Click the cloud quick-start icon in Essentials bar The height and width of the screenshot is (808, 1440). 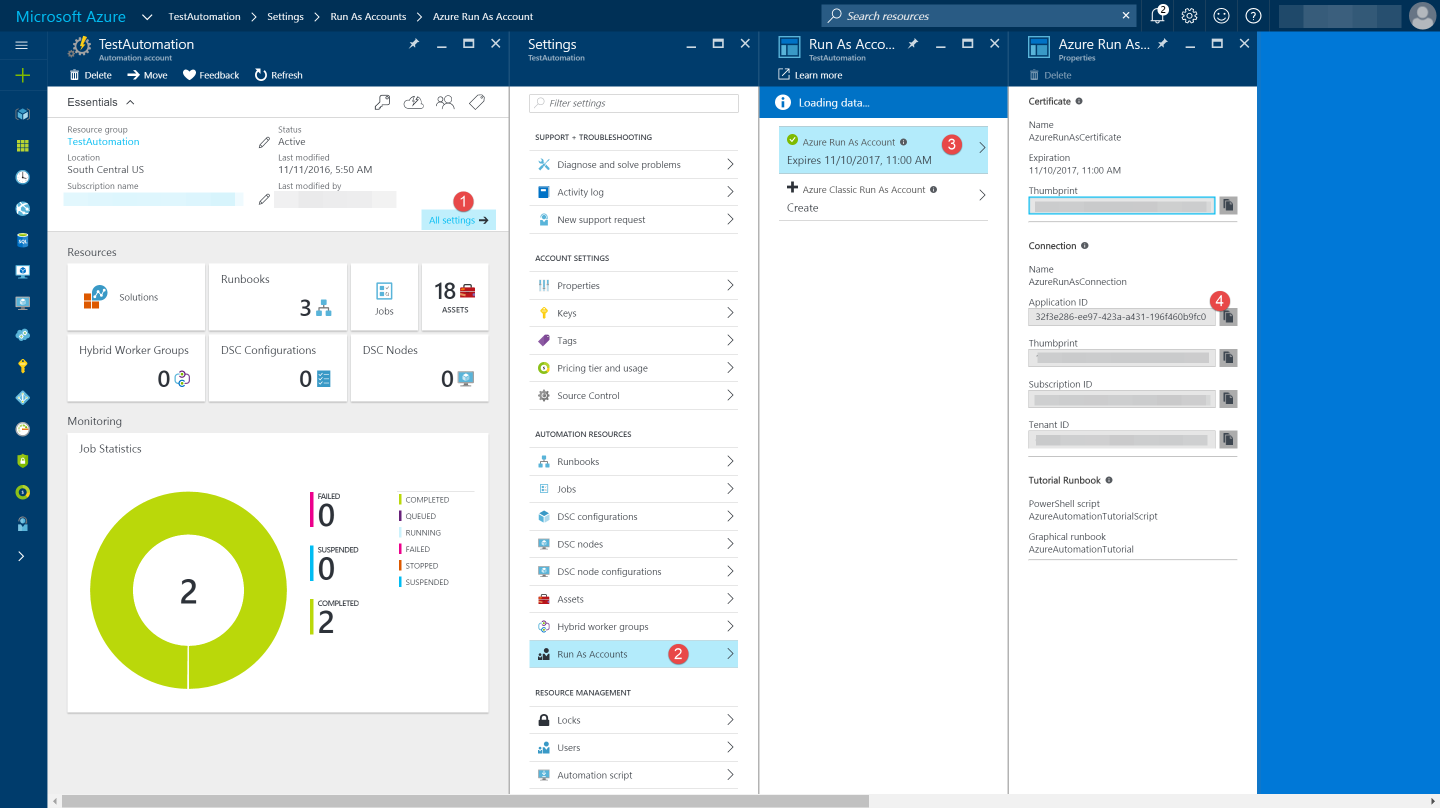pos(413,102)
